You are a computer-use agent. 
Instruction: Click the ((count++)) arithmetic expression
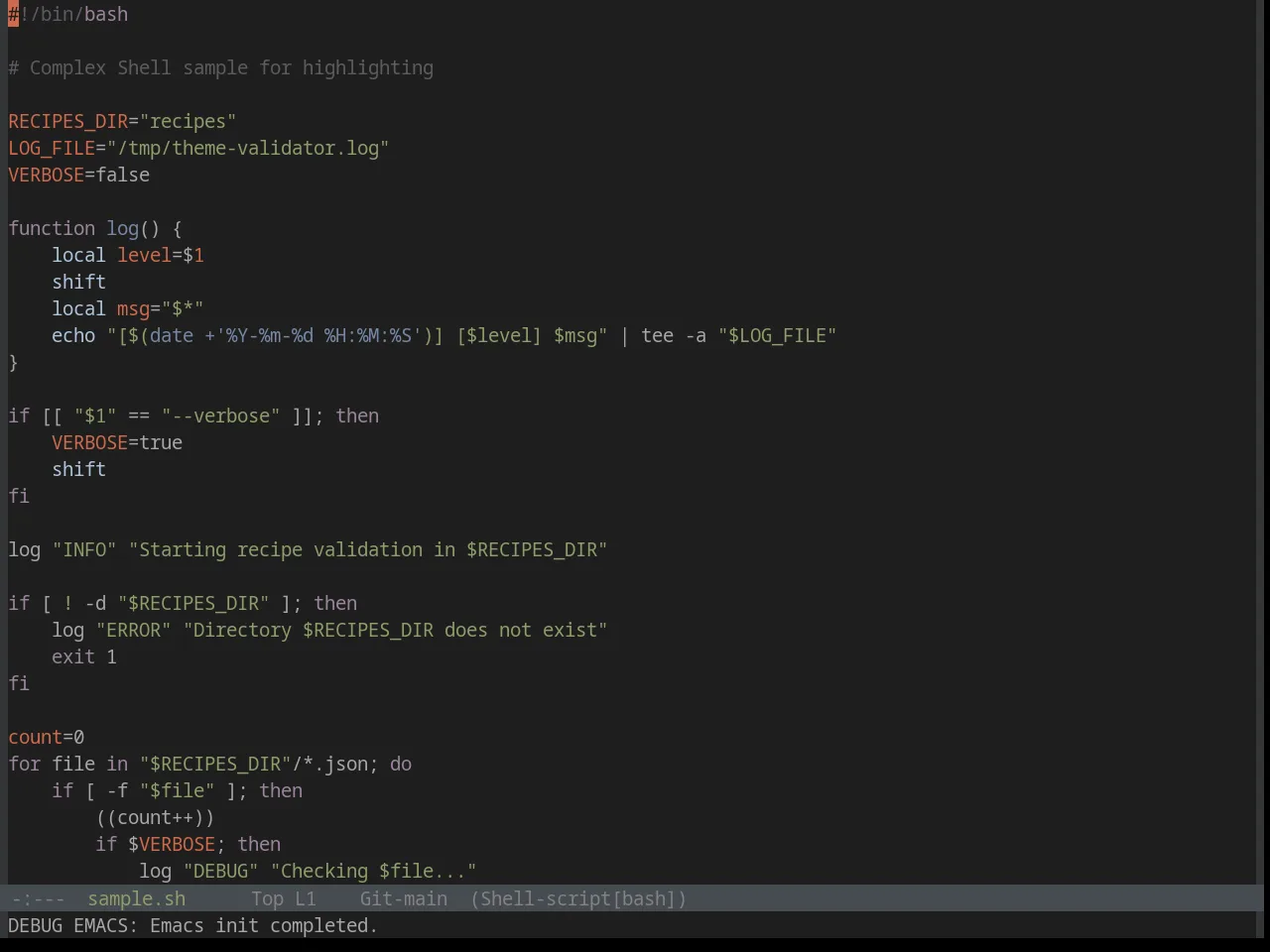[x=155, y=817]
